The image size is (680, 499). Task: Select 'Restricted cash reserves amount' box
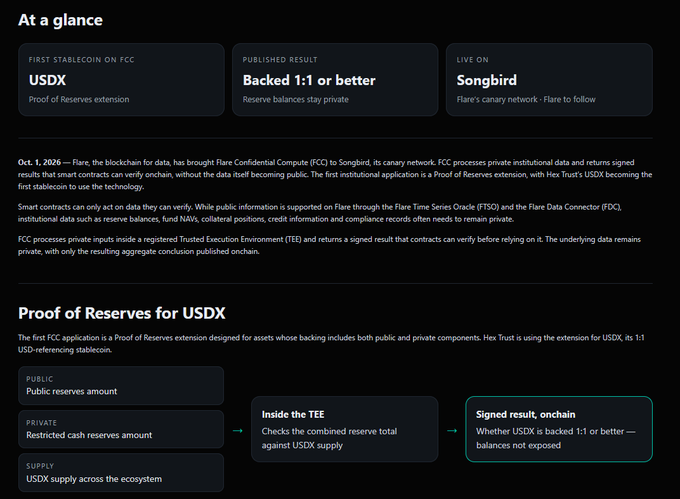(121, 429)
